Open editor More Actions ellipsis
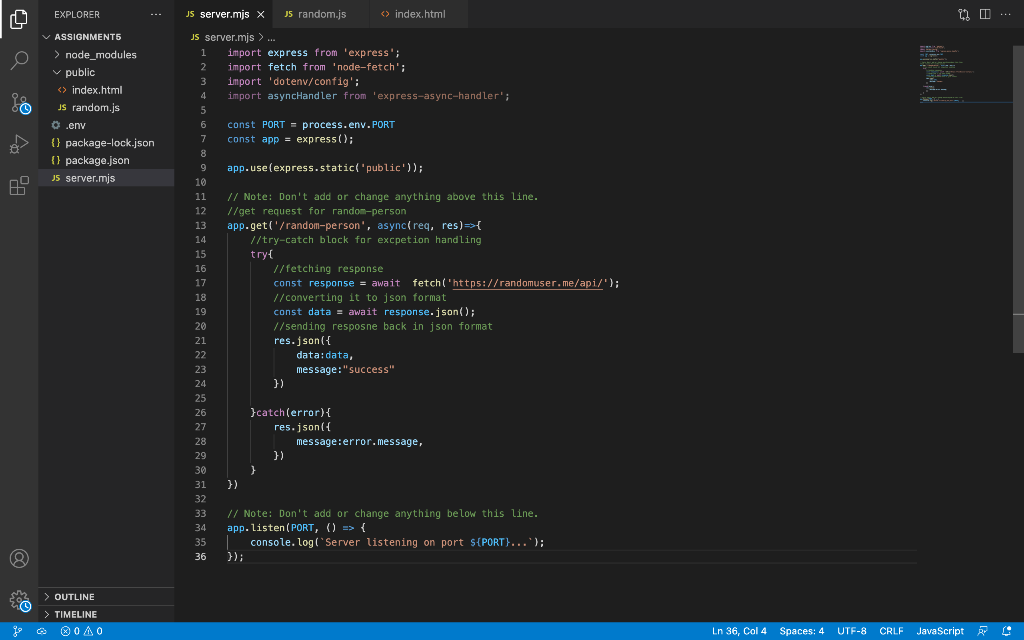 coord(1006,14)
